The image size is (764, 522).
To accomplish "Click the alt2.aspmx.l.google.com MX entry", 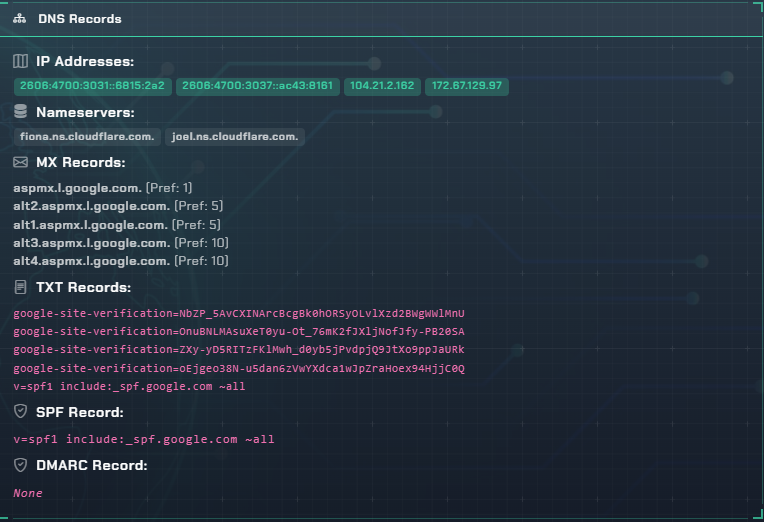I will click(x=90, y=206).
